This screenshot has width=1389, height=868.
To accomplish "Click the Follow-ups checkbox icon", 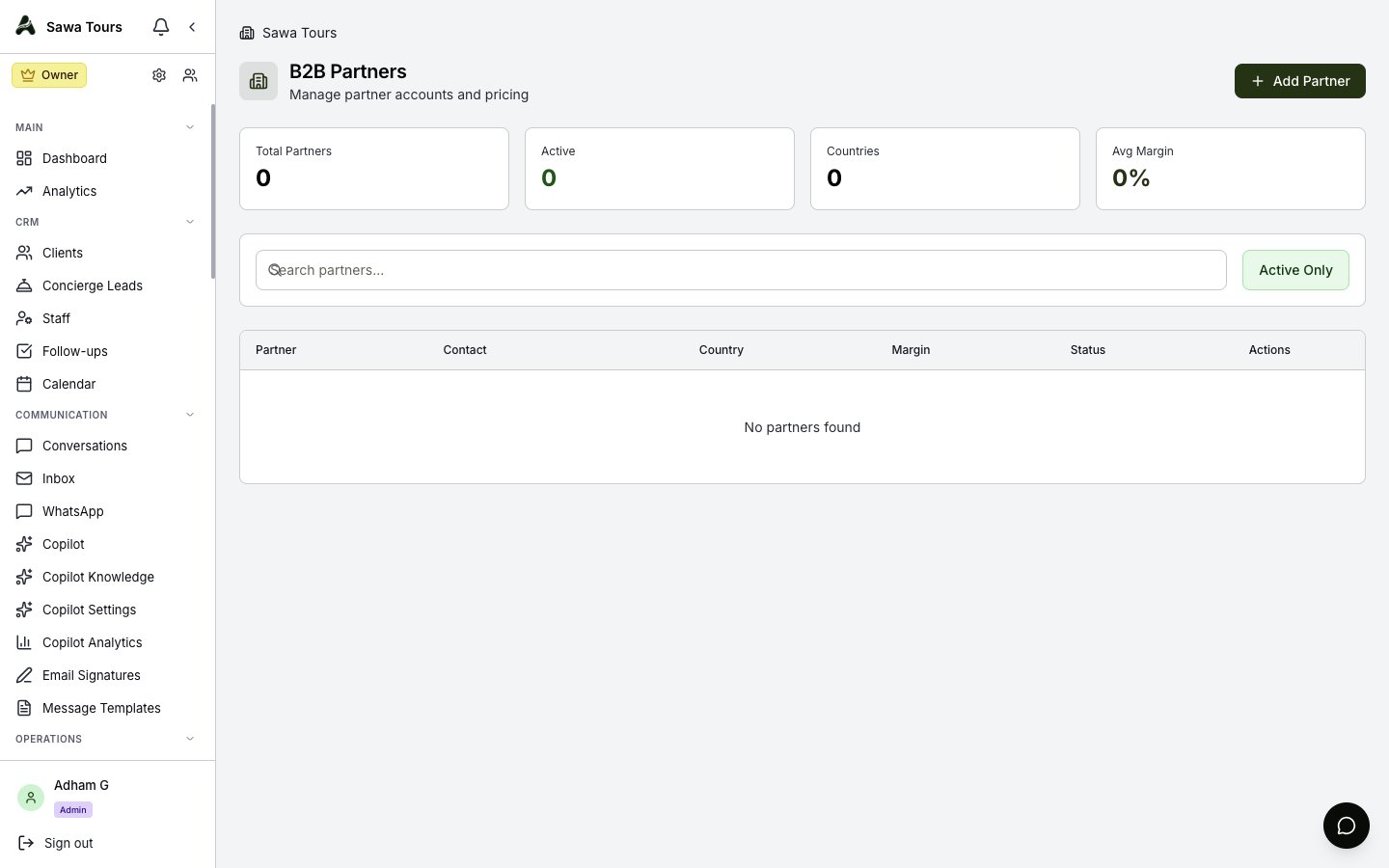I will (24, 351).
